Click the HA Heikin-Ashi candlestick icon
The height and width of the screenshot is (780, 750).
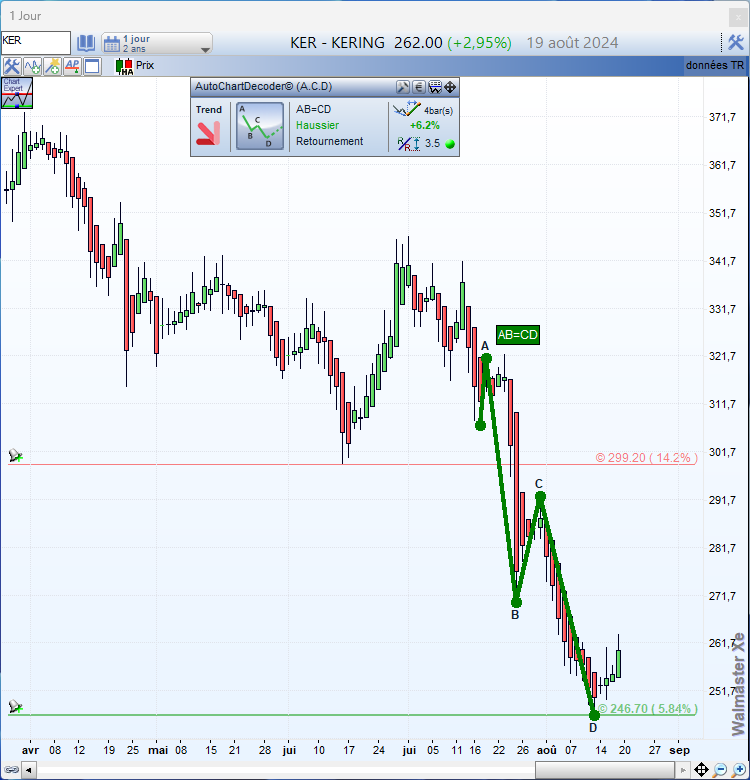click(x=124, y=66)
